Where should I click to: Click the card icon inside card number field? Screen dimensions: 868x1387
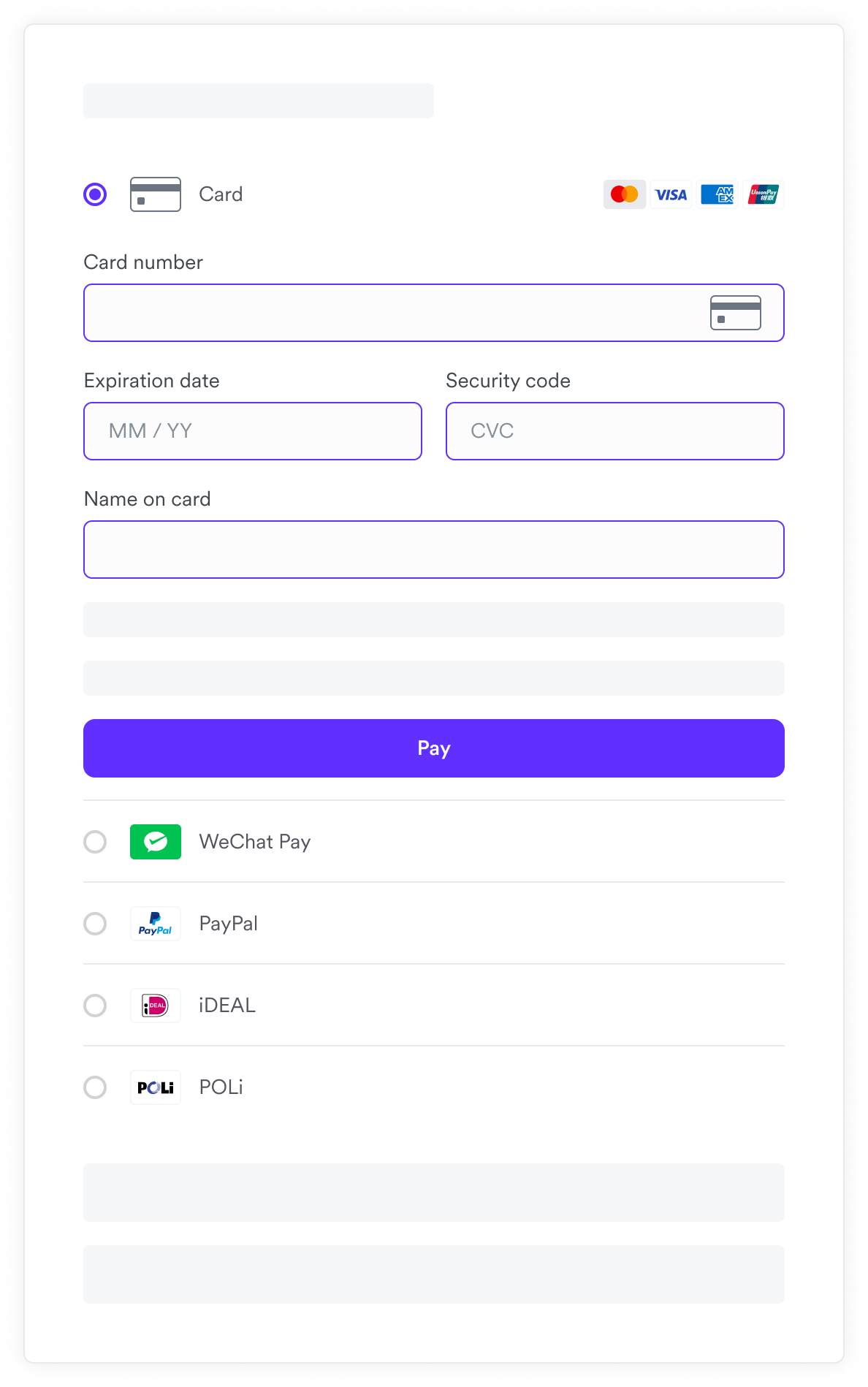coord(736,313)
